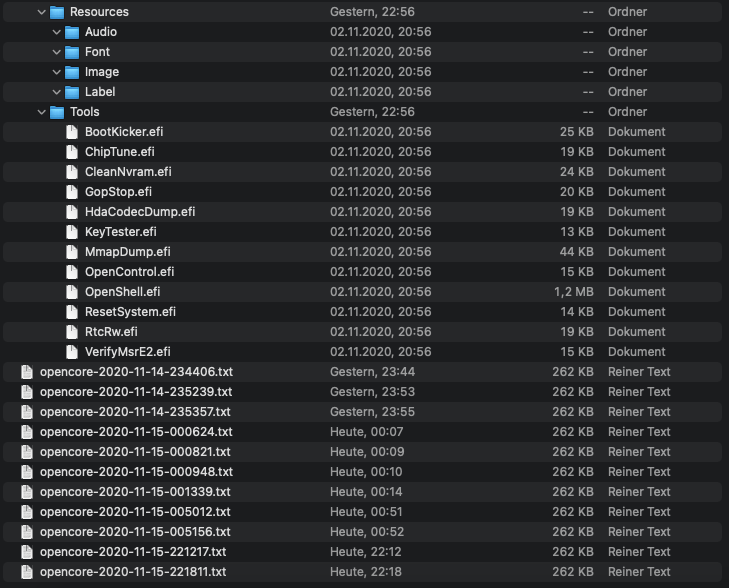This screenshot has height=588, width=729.
Task: Click date 'Heute, 22:18' of last log
Action: point(366,572)
